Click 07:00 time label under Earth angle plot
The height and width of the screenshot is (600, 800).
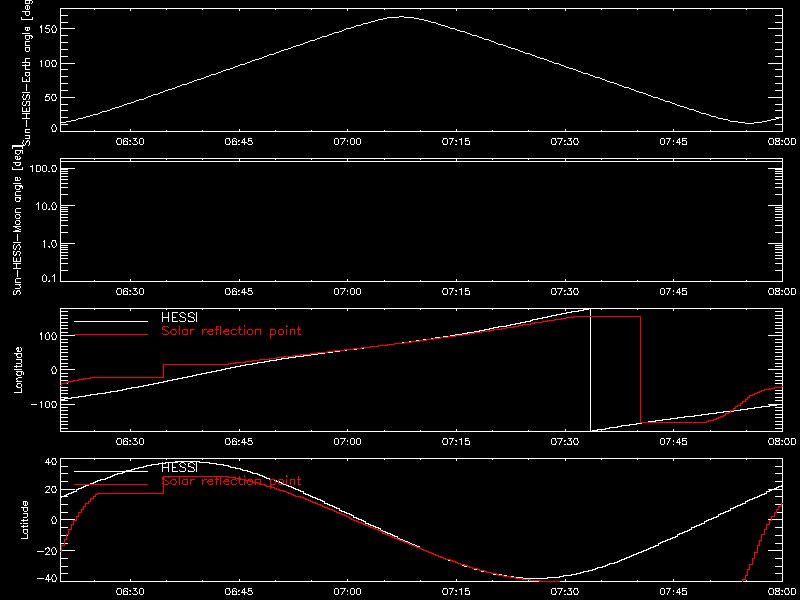(x=347, y=142)
